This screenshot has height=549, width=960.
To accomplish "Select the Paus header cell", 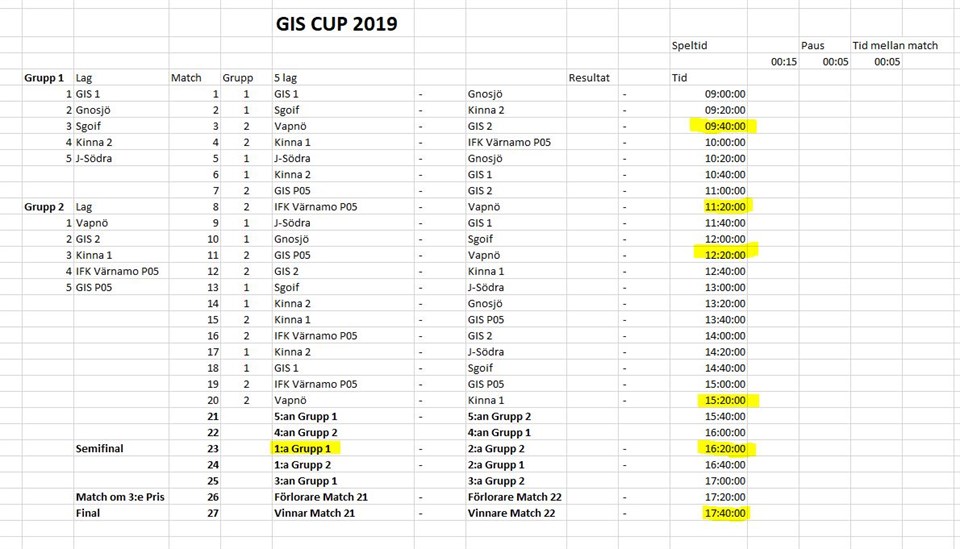I will 812,45.
